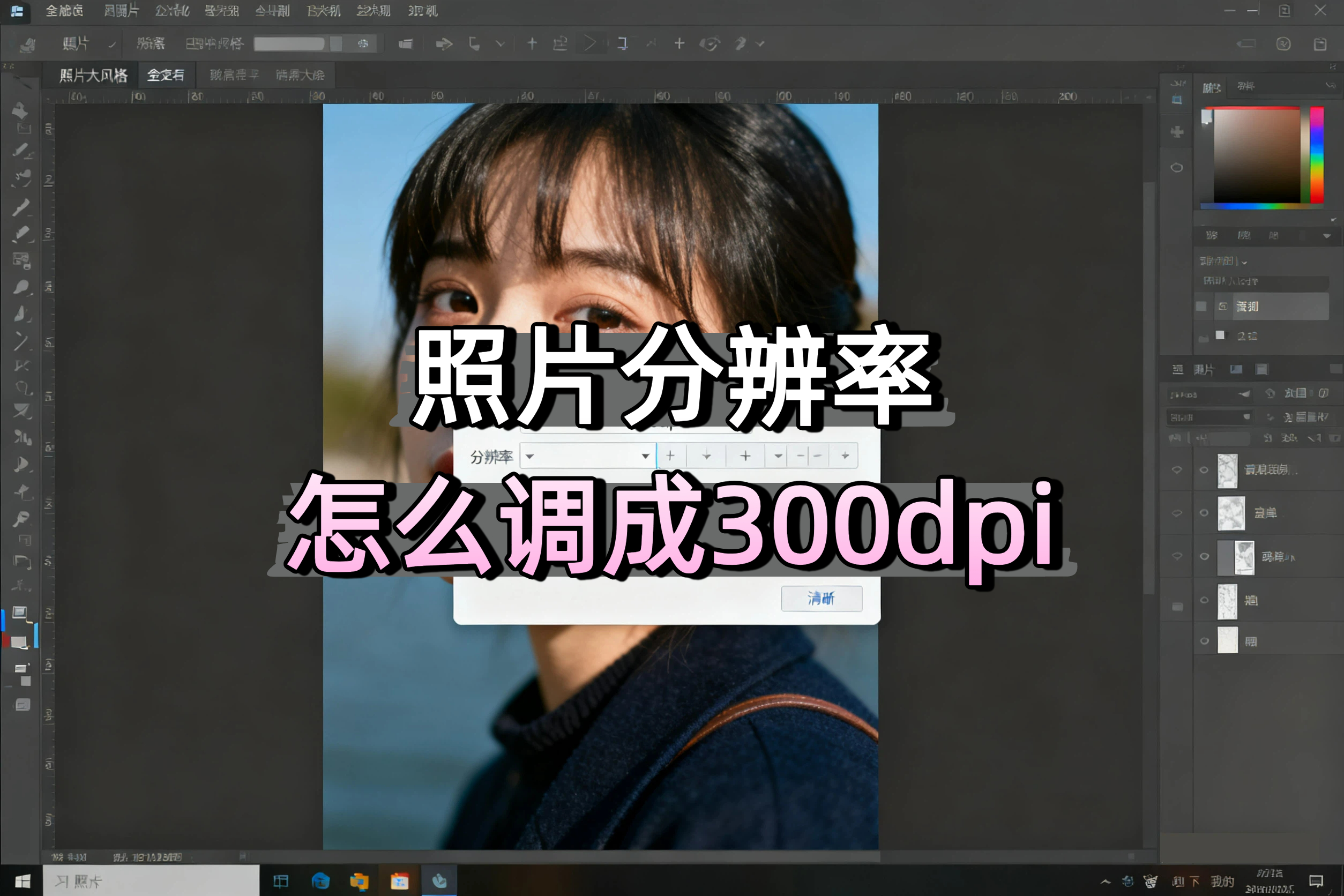This screenshot has height=896, width=1344.
Task: Expand the tool preset dropdown in options bar
Action: click(112, 44)
